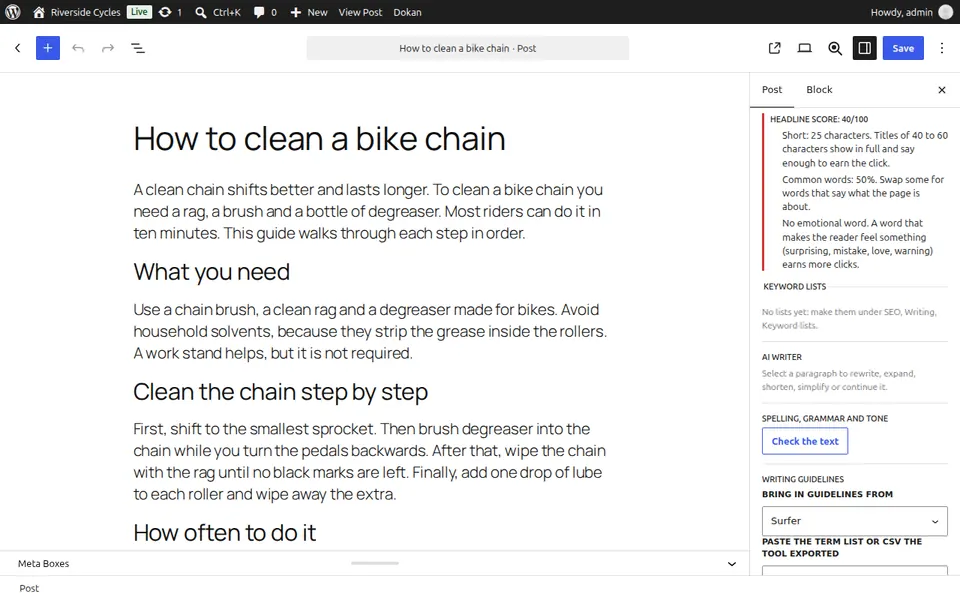Image resolution: width=960 pixels, height=600 pixels.
Task: Toggle zoom out view magnifier
Action: (834, 48)
